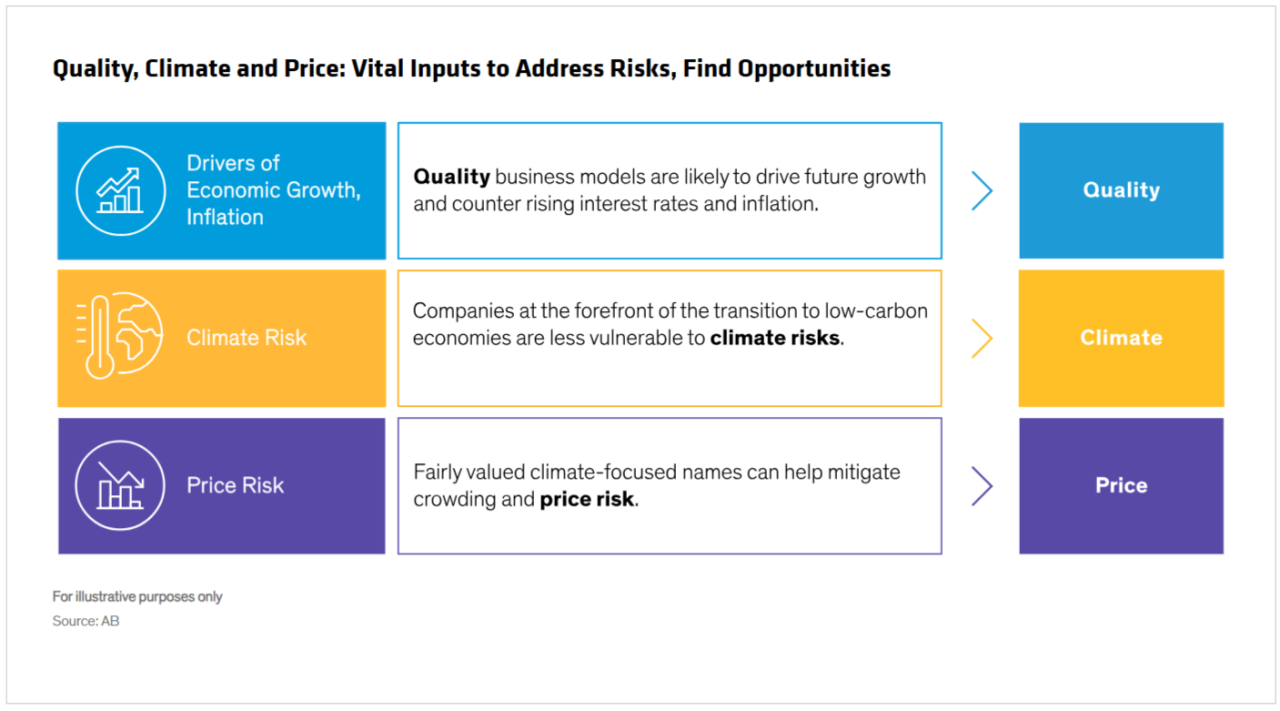Click the yellow chevron arrow beside Climate
1280x711 pixels.
[982, 338]
